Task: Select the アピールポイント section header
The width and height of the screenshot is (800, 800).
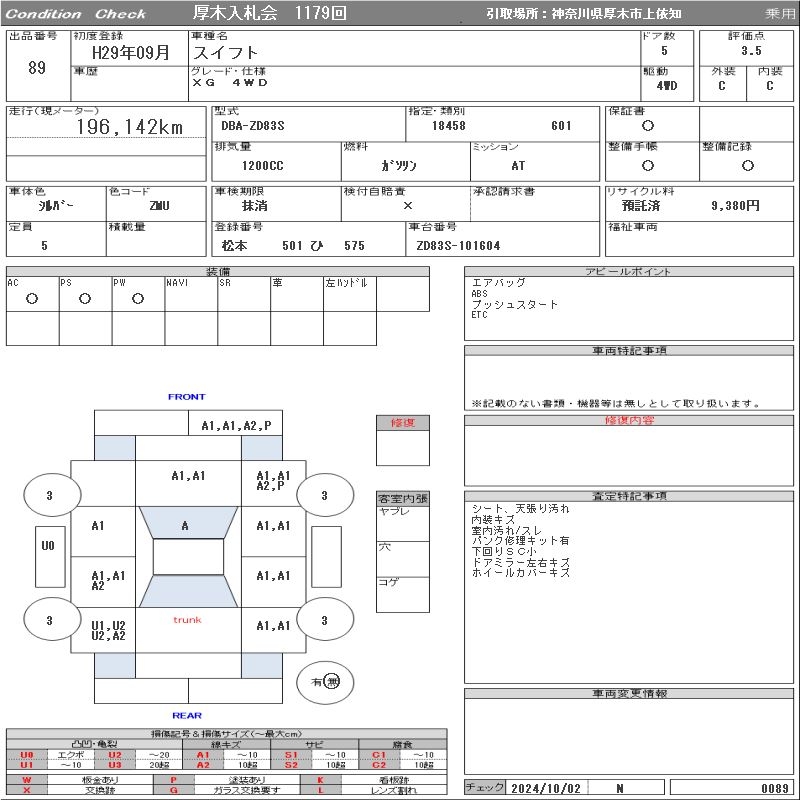Action: [629, 272]
